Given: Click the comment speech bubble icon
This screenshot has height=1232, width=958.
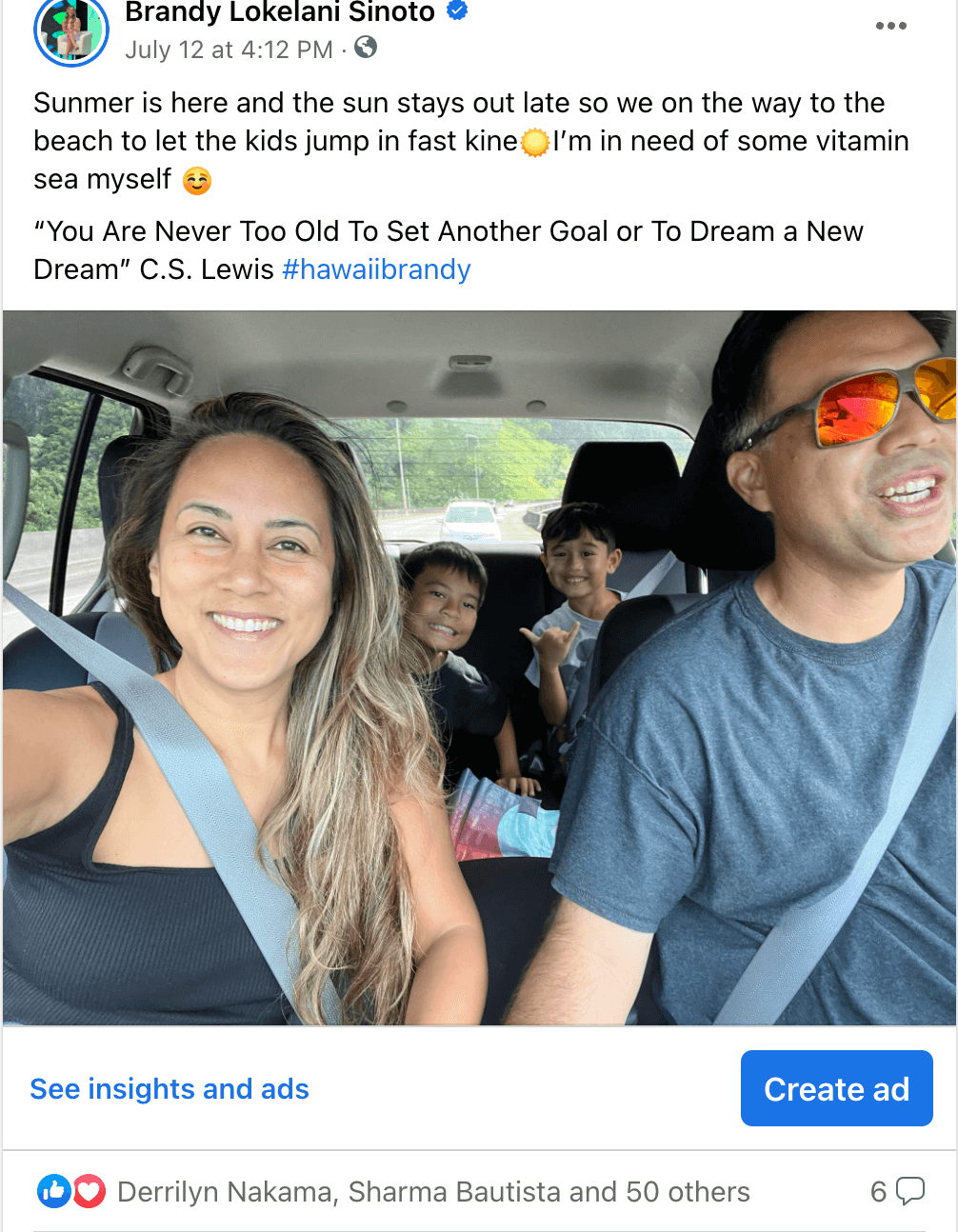Looking at the screenshot, I should point(910,1191).
